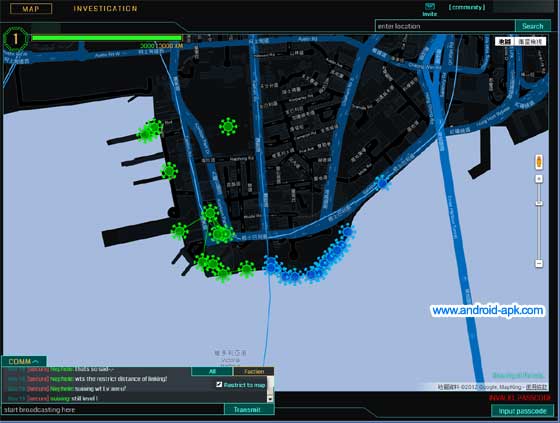The height and width of the screenshot is (423, 560).
Task: Focus the start broadcasting here field
Action: (x=113, y=410)
